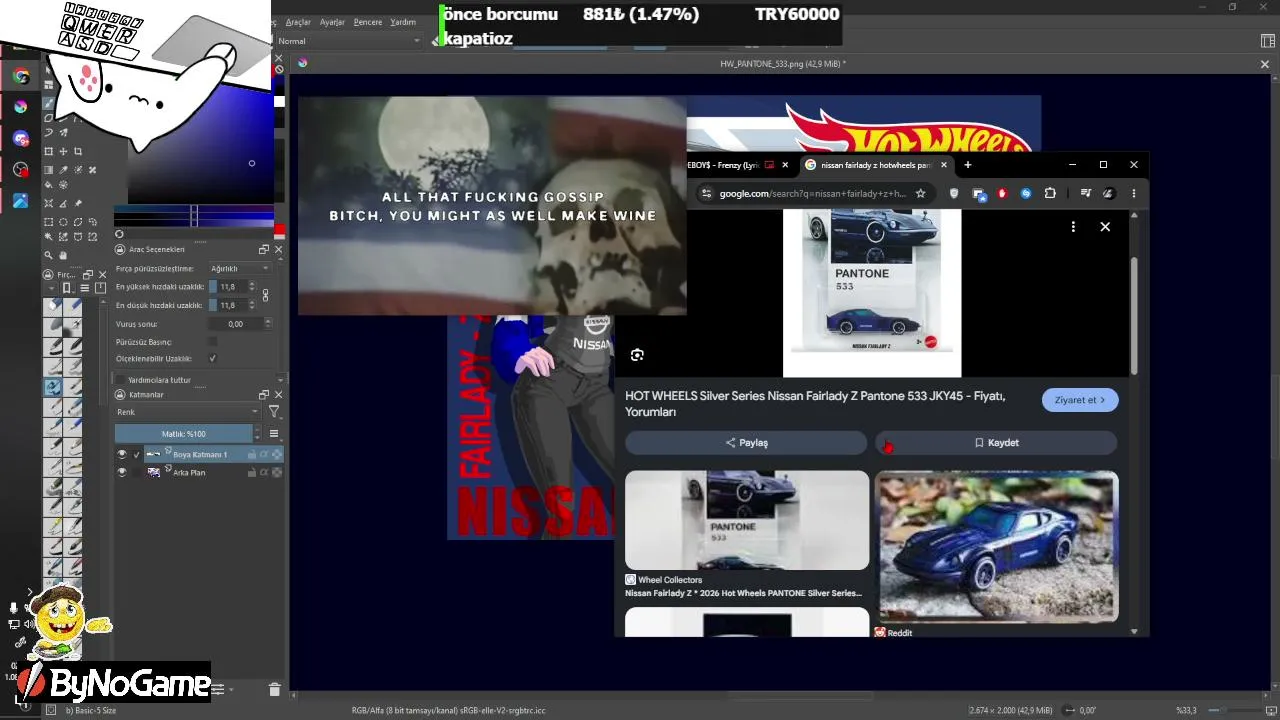Click the chain link icon beside distance values

(x=265, y=296)
